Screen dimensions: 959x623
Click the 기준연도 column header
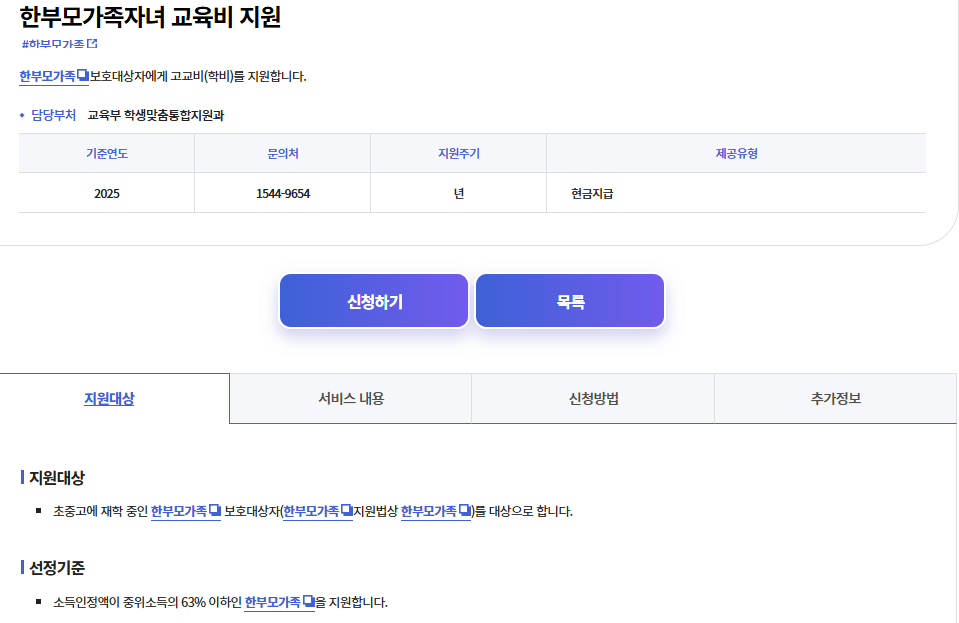[x=107, y=153]
